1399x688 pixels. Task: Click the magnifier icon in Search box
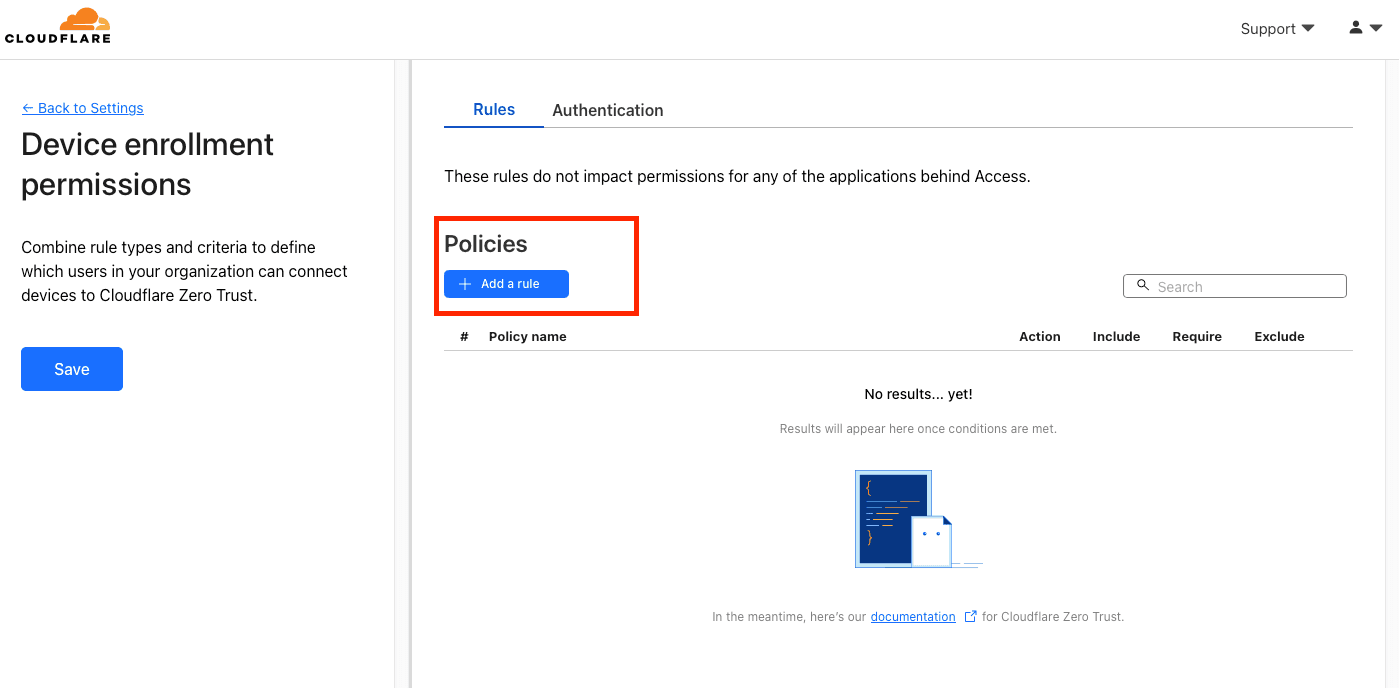click(1143, 286)
